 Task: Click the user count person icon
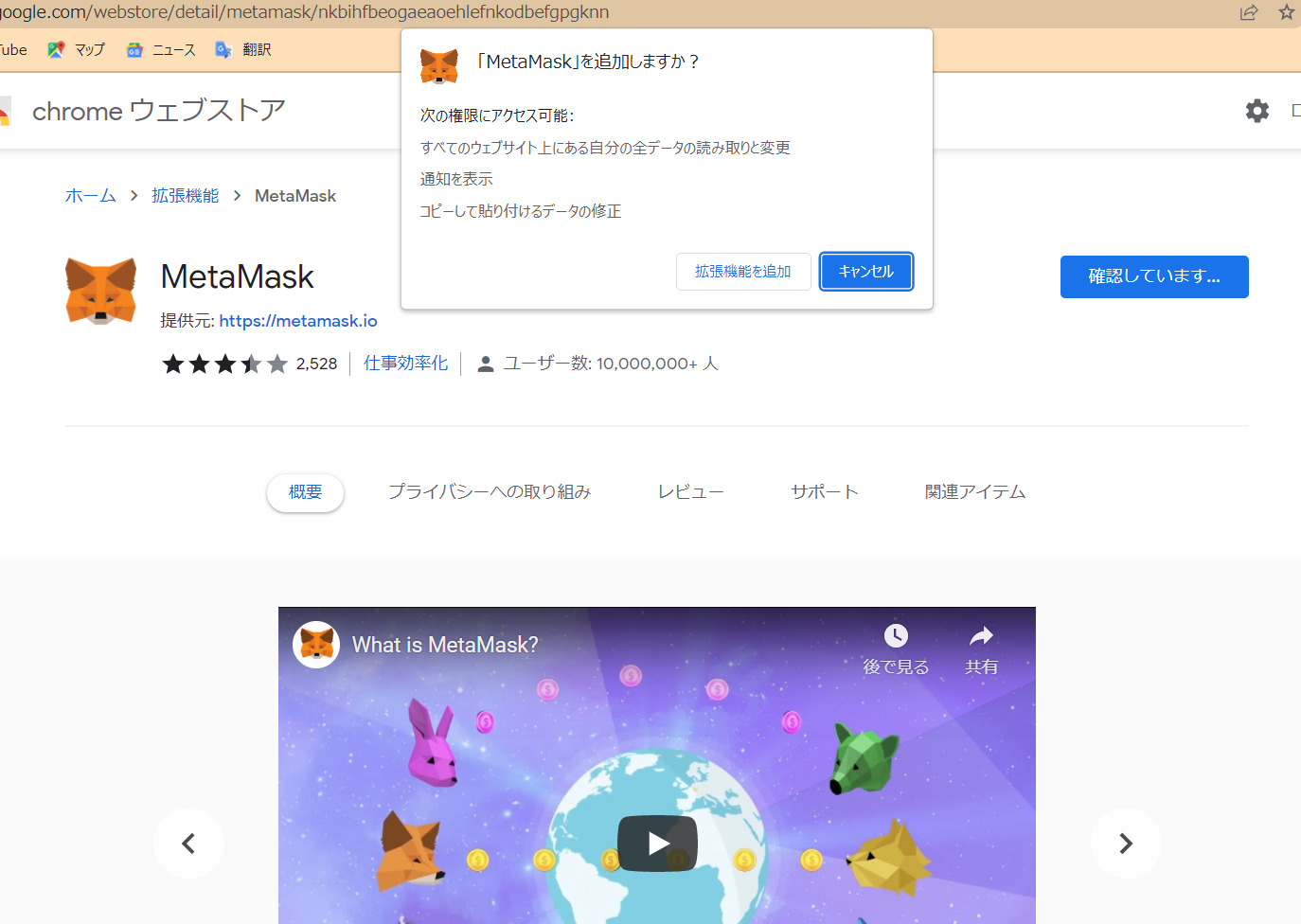[x=486, y=364]
